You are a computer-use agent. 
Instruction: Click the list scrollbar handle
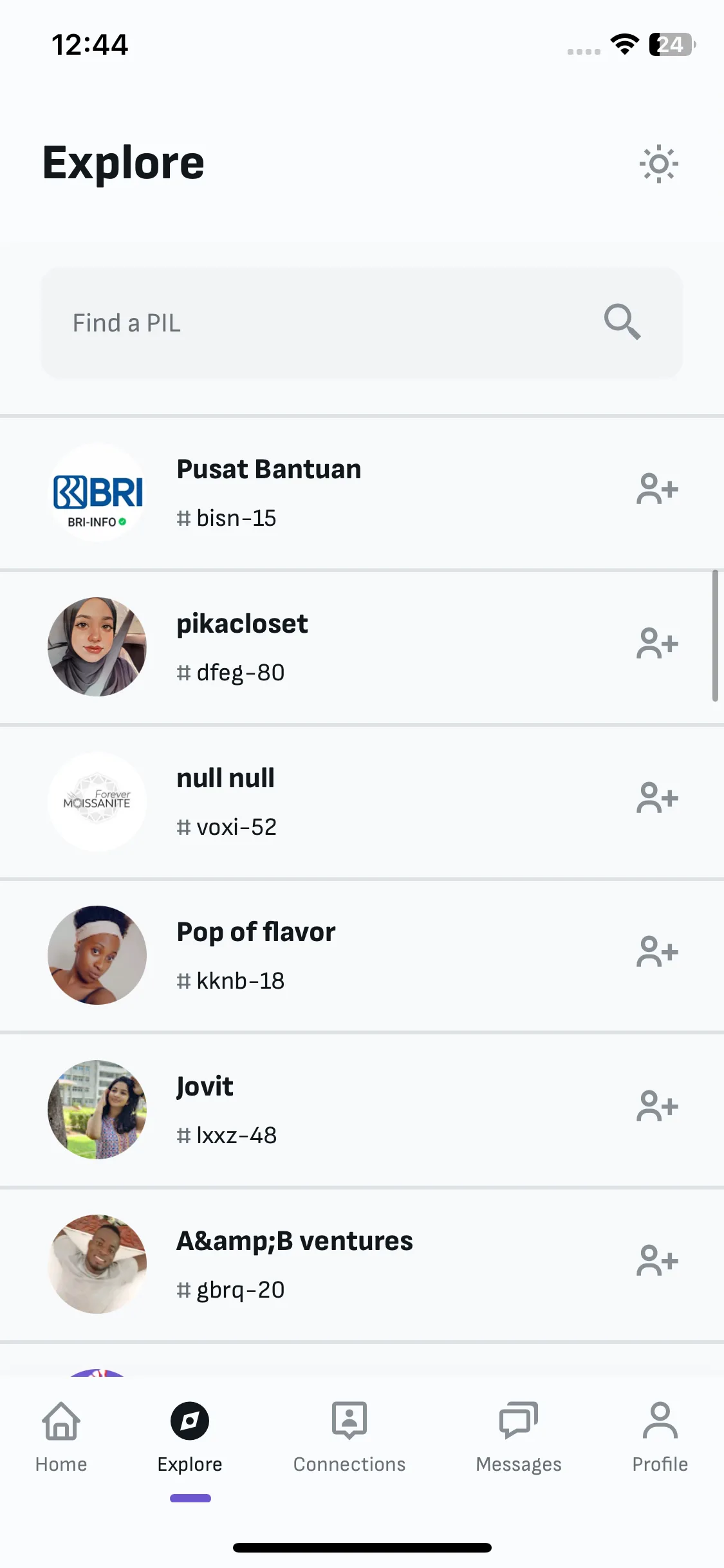(x=715, y=635)
